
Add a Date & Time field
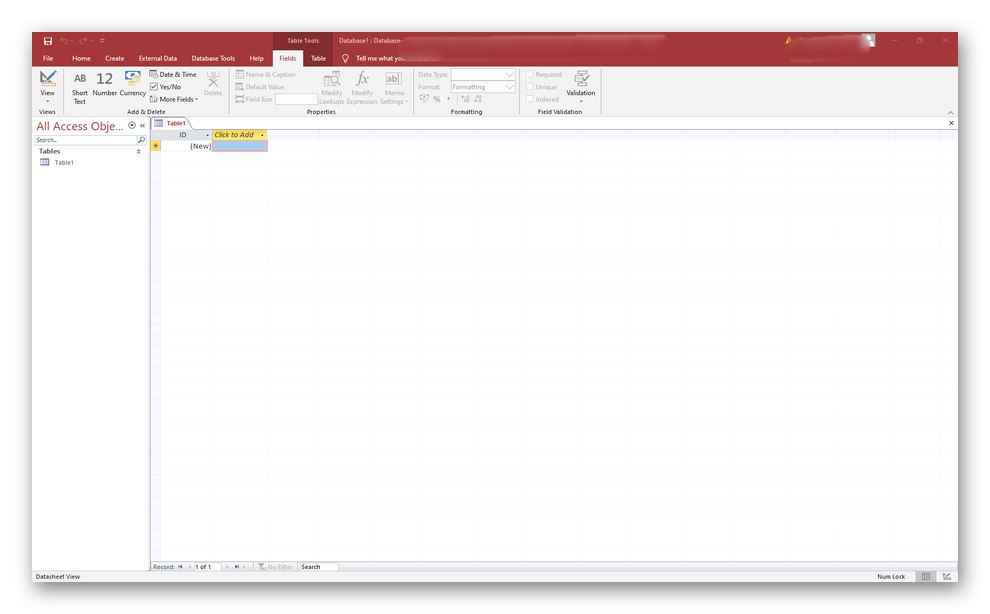coord(173,75)
